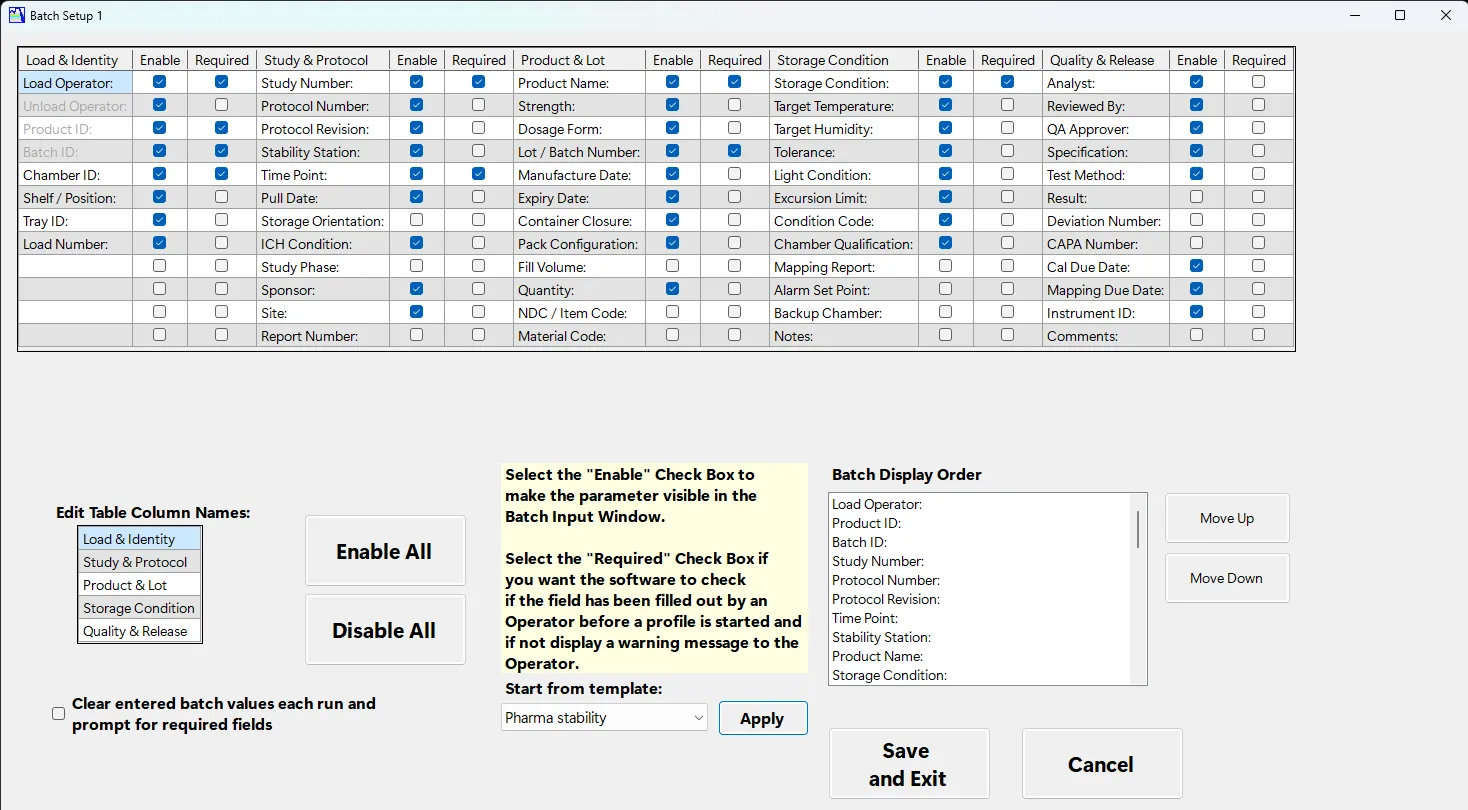The height and width of the screenshot is (810, 1468).
Task: Disable the Instrument ID Enable checkbox
Action: [1196, 312]
